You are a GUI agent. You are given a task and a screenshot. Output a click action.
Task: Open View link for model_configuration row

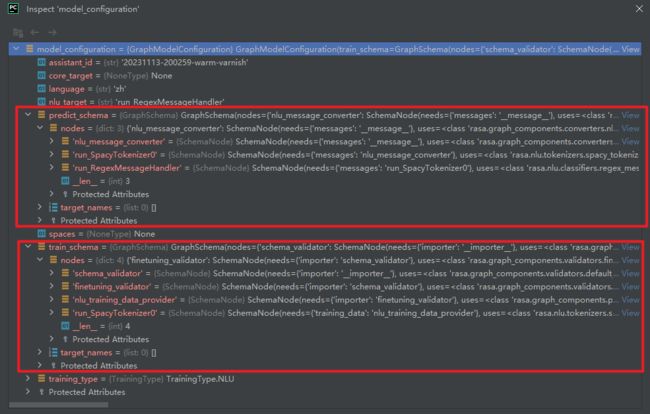click(630, 48)
